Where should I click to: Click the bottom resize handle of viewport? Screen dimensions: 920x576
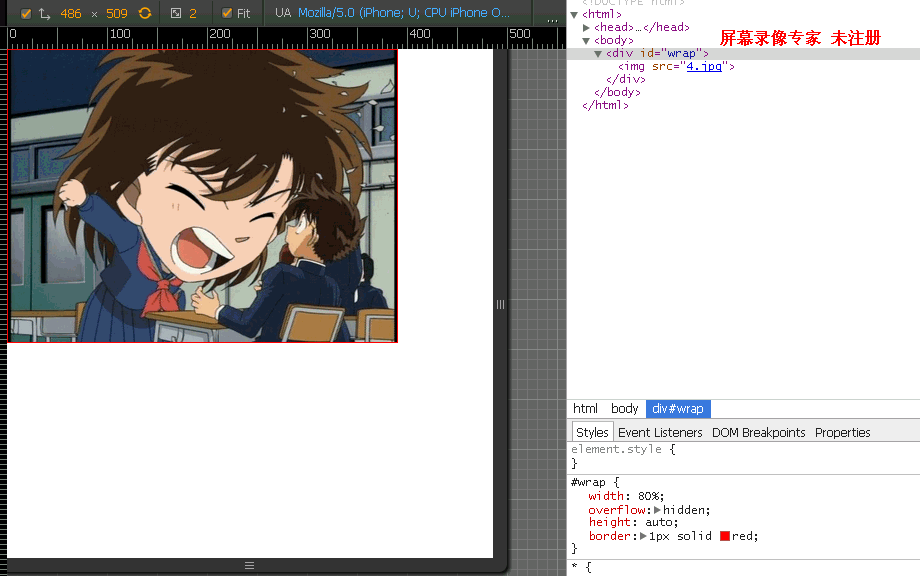click(x=250, y=565)
